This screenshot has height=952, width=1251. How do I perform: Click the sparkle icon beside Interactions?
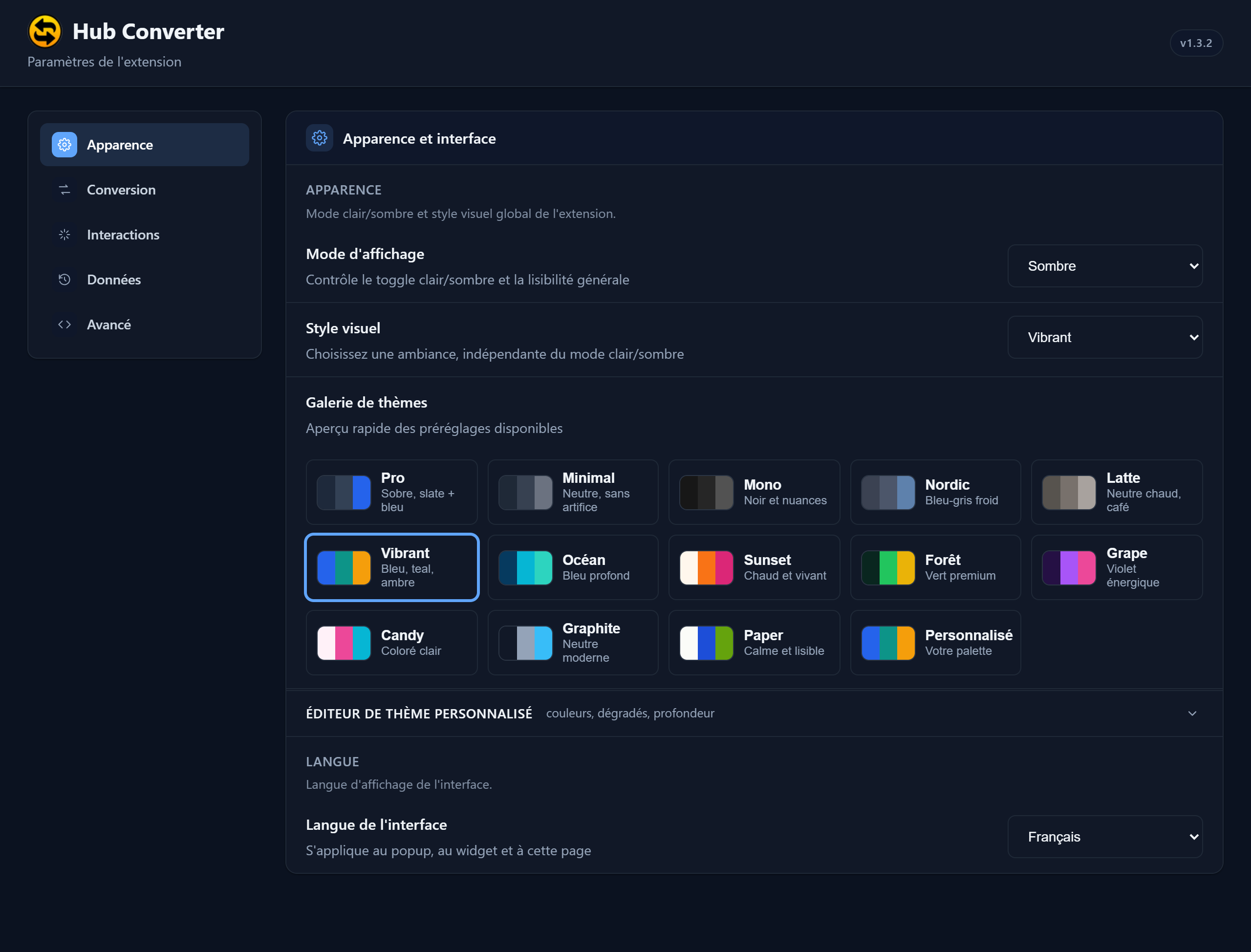pos(65,235)
